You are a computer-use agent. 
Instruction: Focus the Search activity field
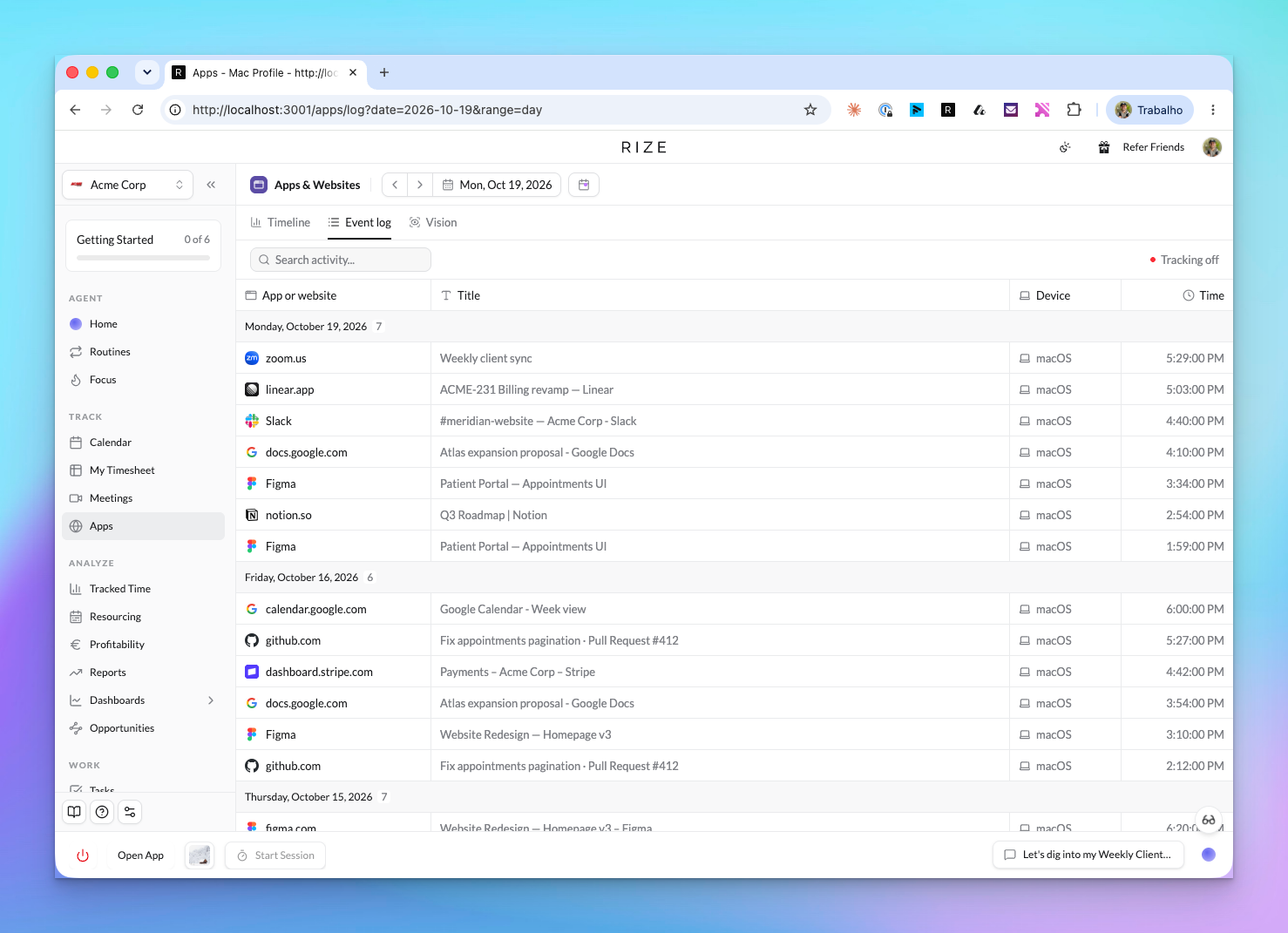pos(341,260)
